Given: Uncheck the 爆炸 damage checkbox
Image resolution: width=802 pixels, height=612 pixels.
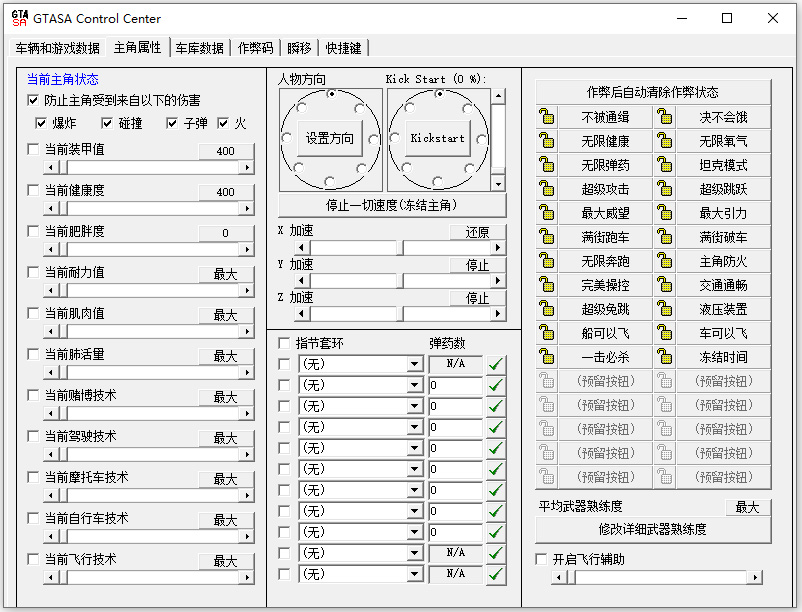Looking at the screenshot, I should (x=41, y=123).
